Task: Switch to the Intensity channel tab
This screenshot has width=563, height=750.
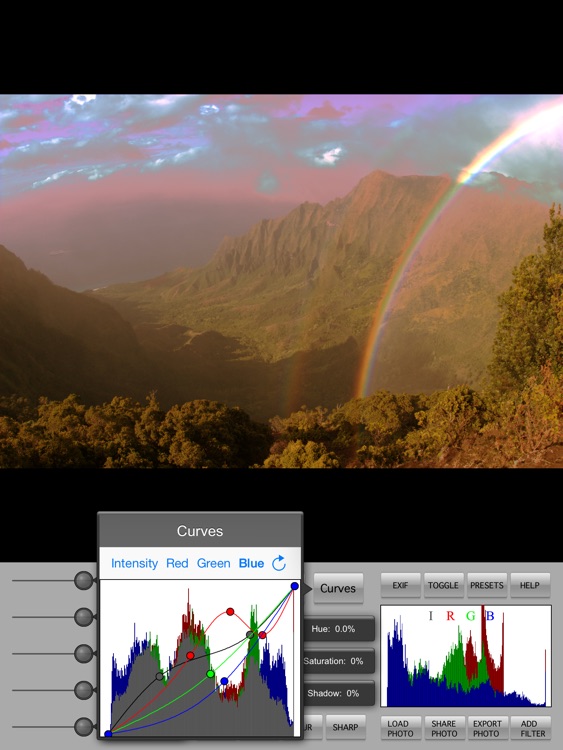Action: click(x=134, y=563)
